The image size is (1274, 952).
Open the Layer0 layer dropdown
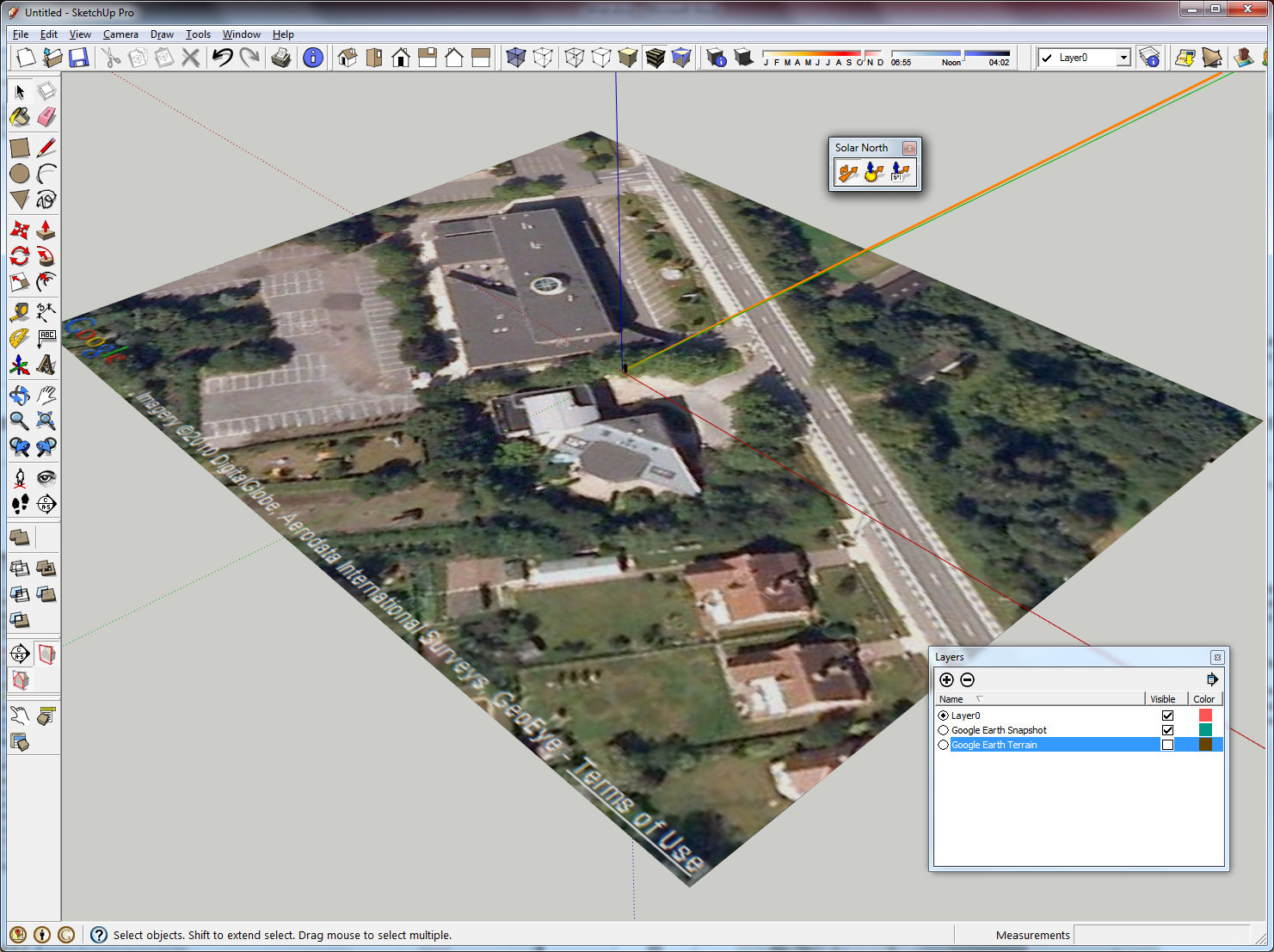pyautogui.click(x=1123, y=58)
